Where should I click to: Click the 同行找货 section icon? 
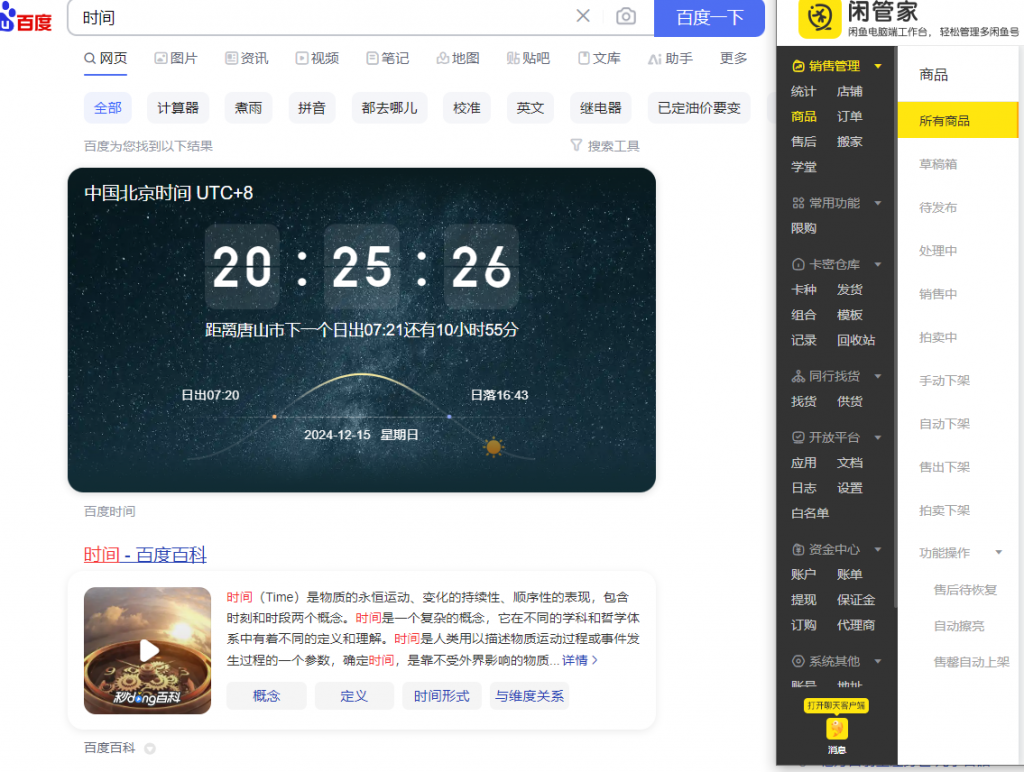798,376
